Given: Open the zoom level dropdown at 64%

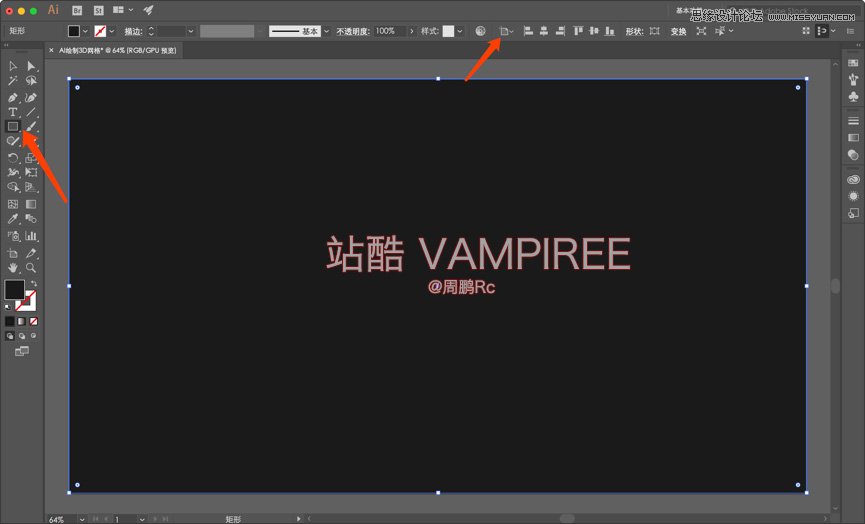Looking at the screenshot, I should [x=82, y=519].
